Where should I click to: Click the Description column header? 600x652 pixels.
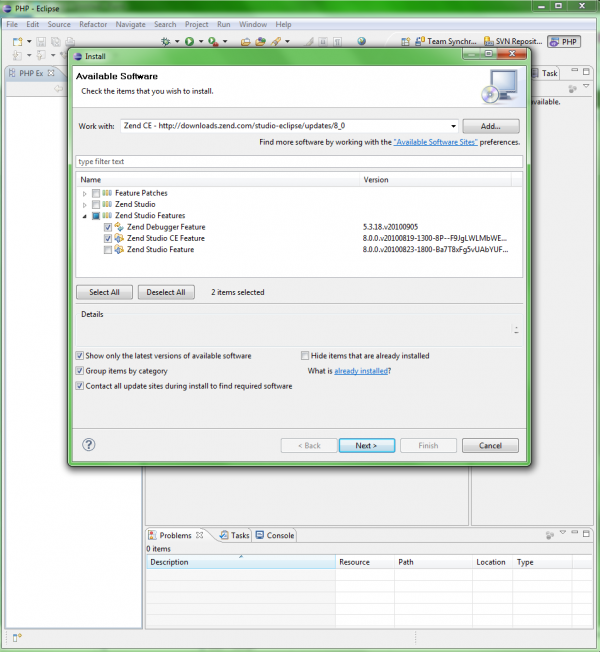click(241, 562)
